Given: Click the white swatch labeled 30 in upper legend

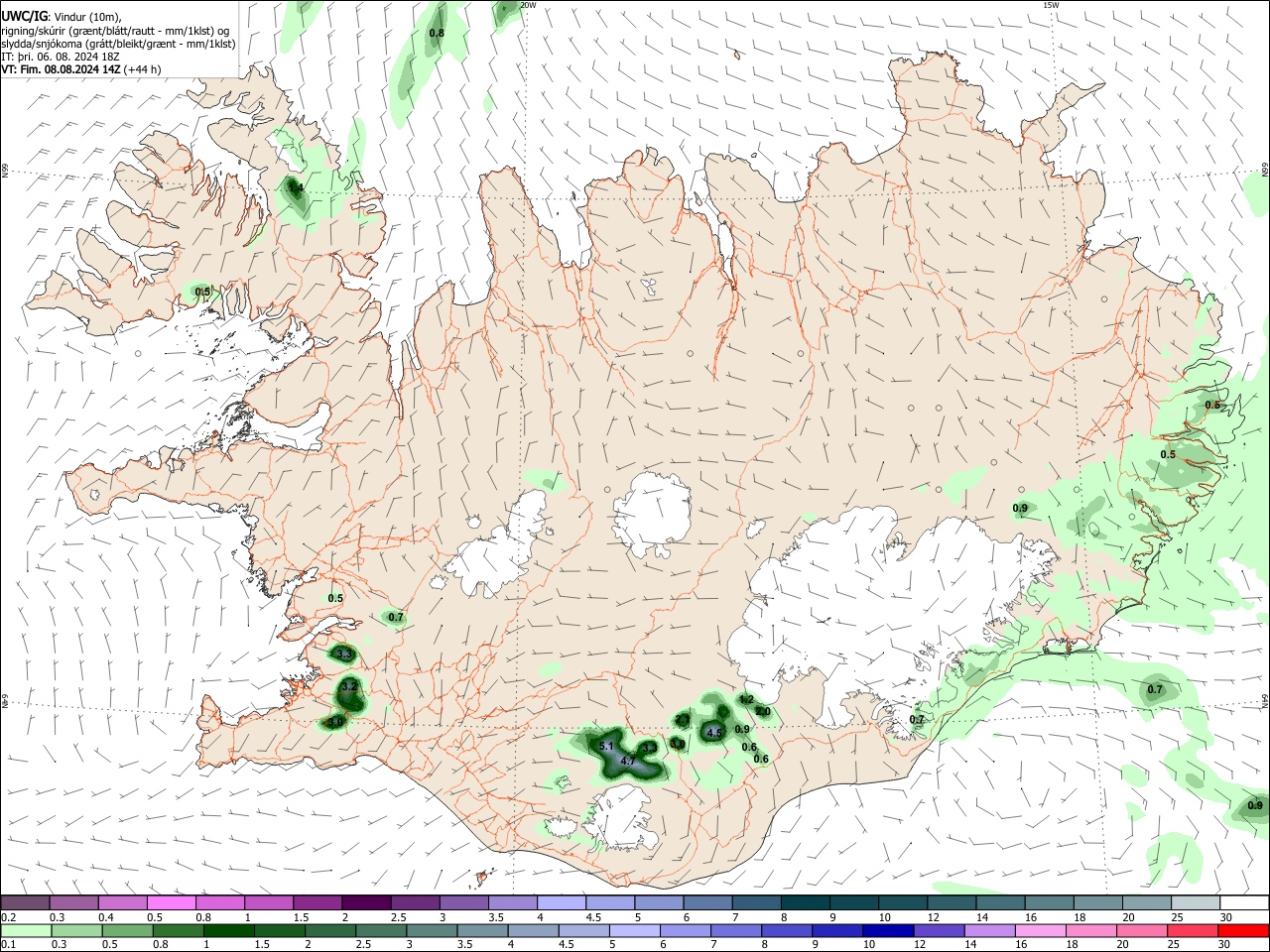Looking at the screenshot, I should (1243, 903).
